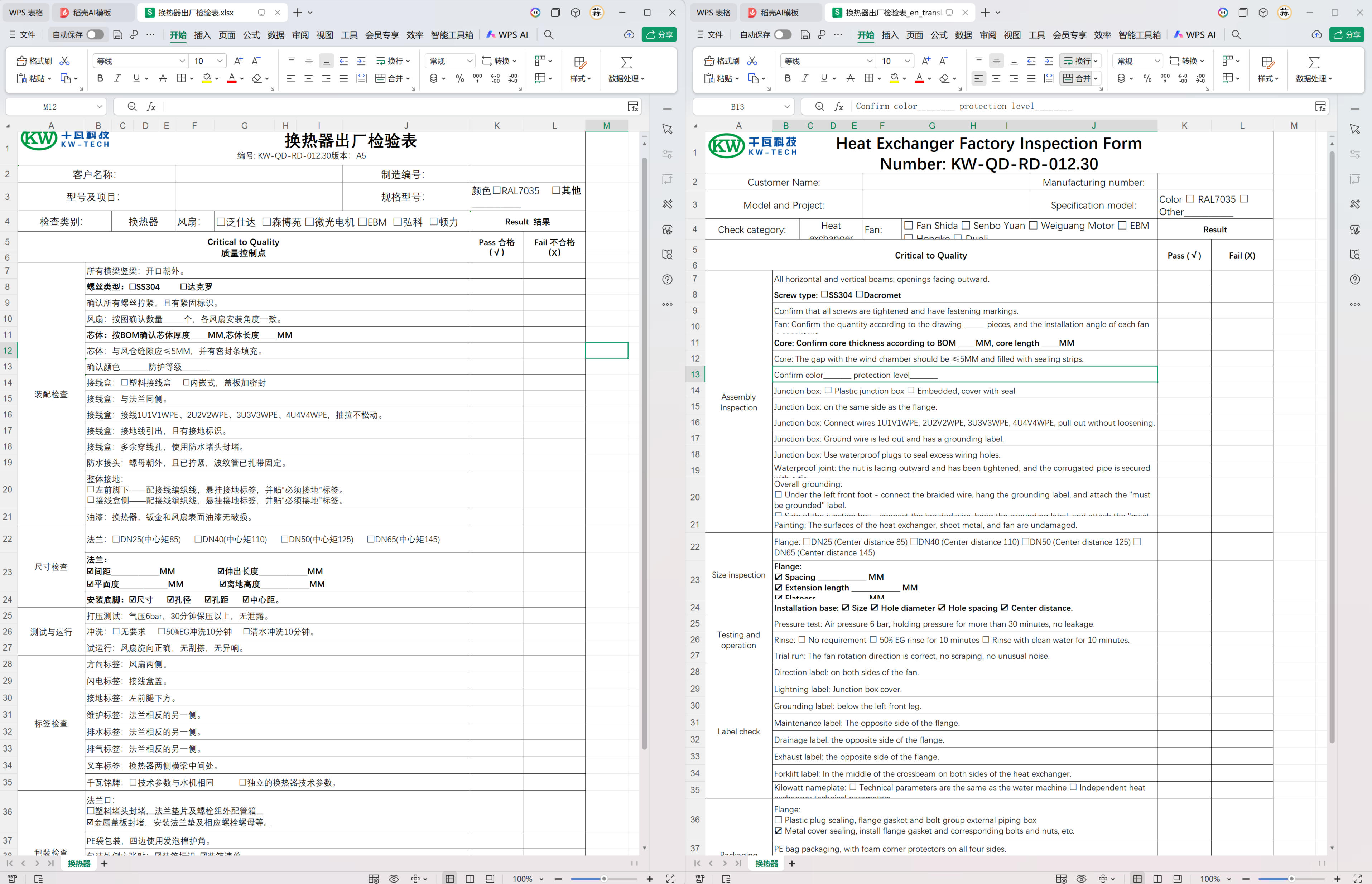Click the percent style icon in right window
The image size is (1372, 884).
tap(1147, 78)
